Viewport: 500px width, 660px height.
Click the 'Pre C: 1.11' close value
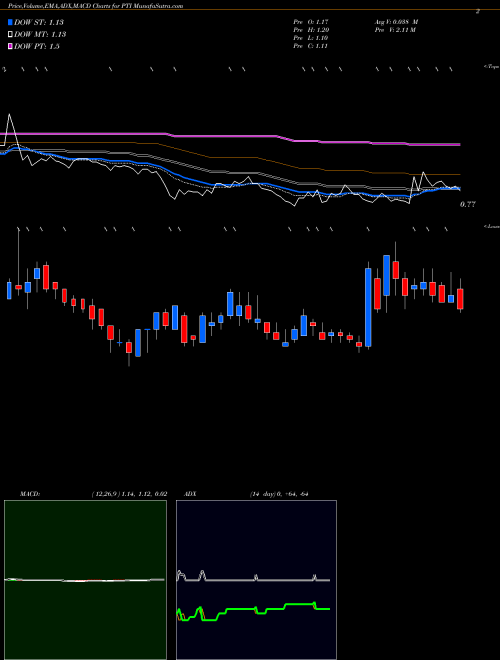click(311, 46)
